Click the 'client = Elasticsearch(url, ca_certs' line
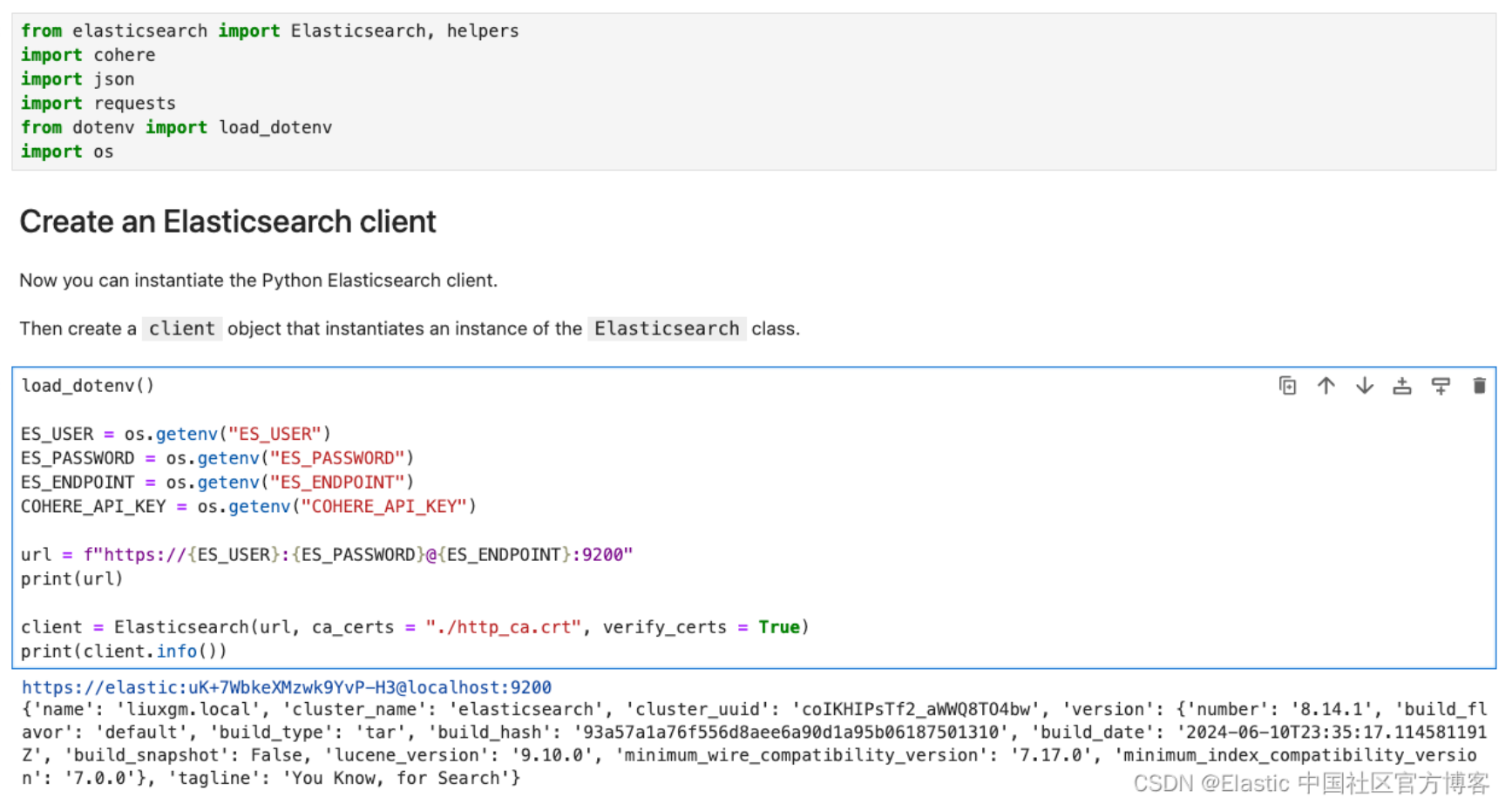Viewport: 1512px width, 804px height. [x=415, y=627]
